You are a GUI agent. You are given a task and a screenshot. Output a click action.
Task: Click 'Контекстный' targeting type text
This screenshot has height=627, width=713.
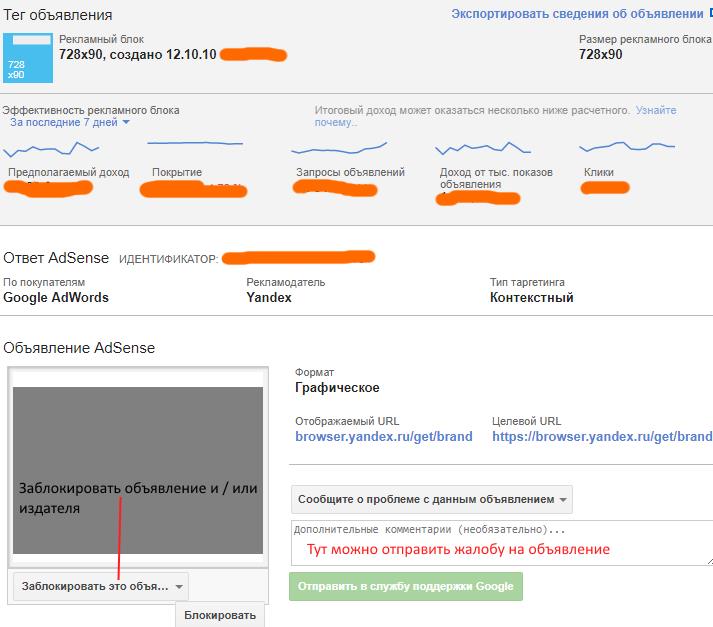pos(532,297)
